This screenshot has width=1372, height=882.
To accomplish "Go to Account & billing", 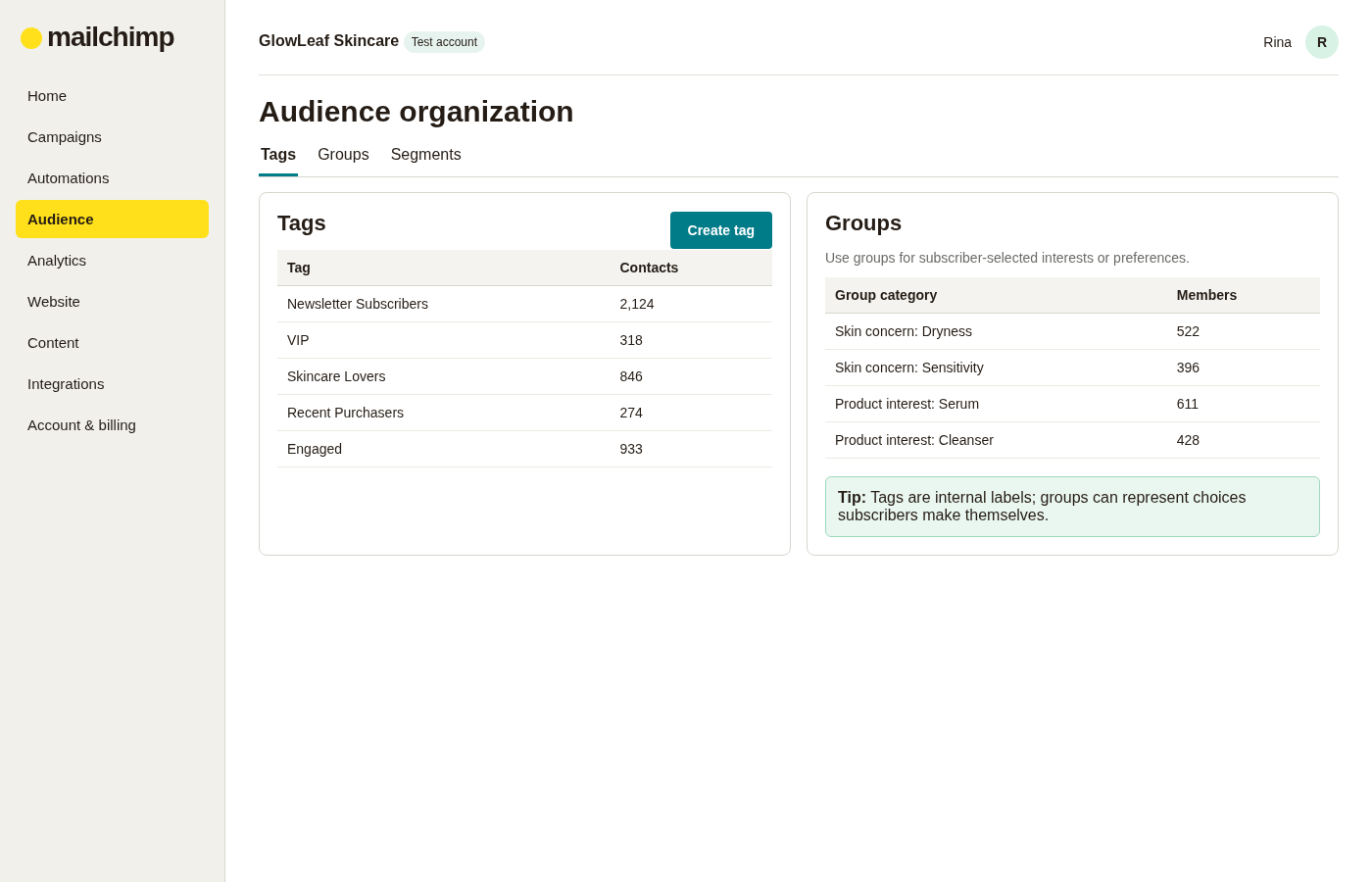I will (x=112, y=425).
